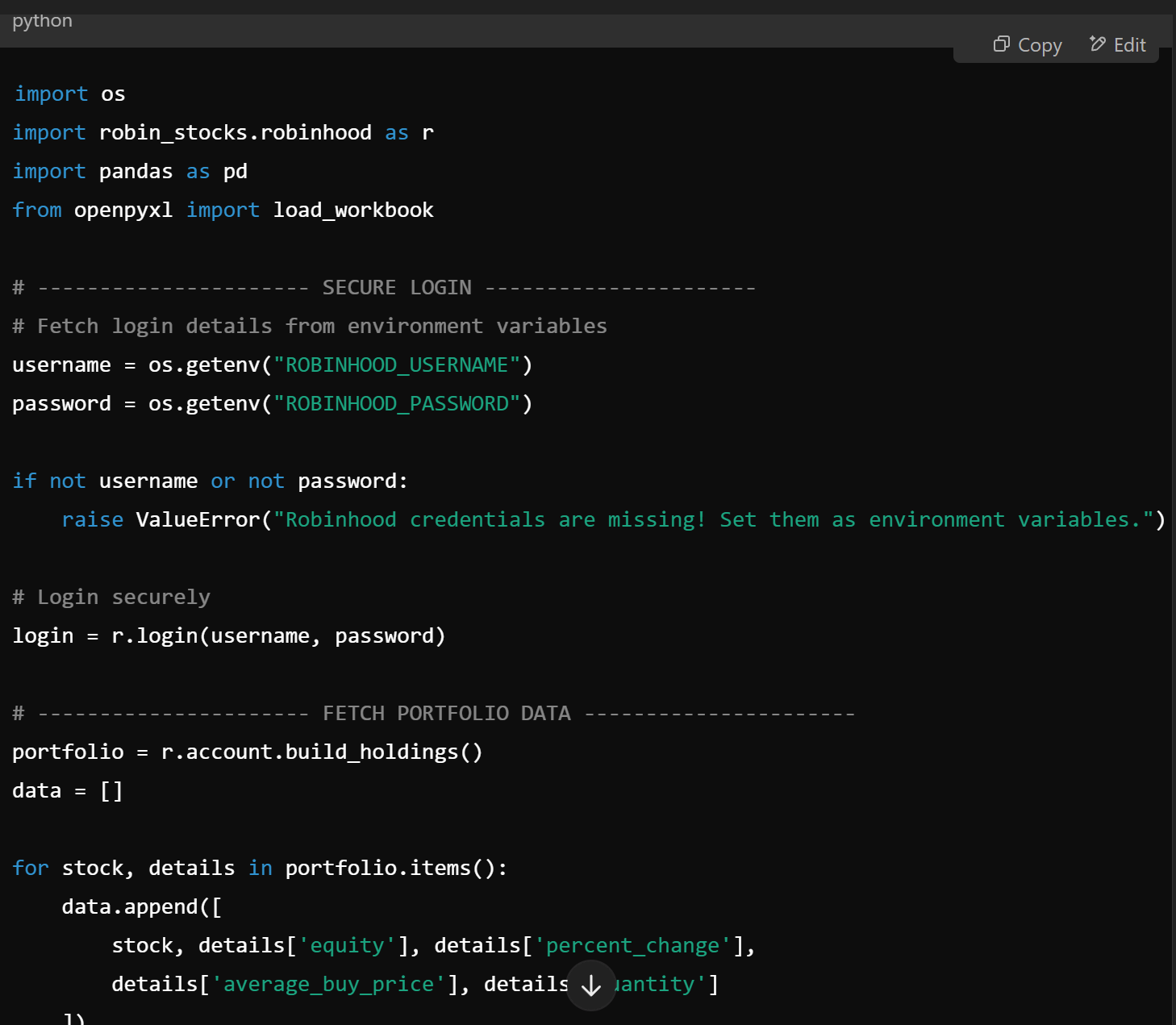Click the FETCH PORTFOLIO DATA comment heading
The image size is (1176, 1025).
[446, 714]
